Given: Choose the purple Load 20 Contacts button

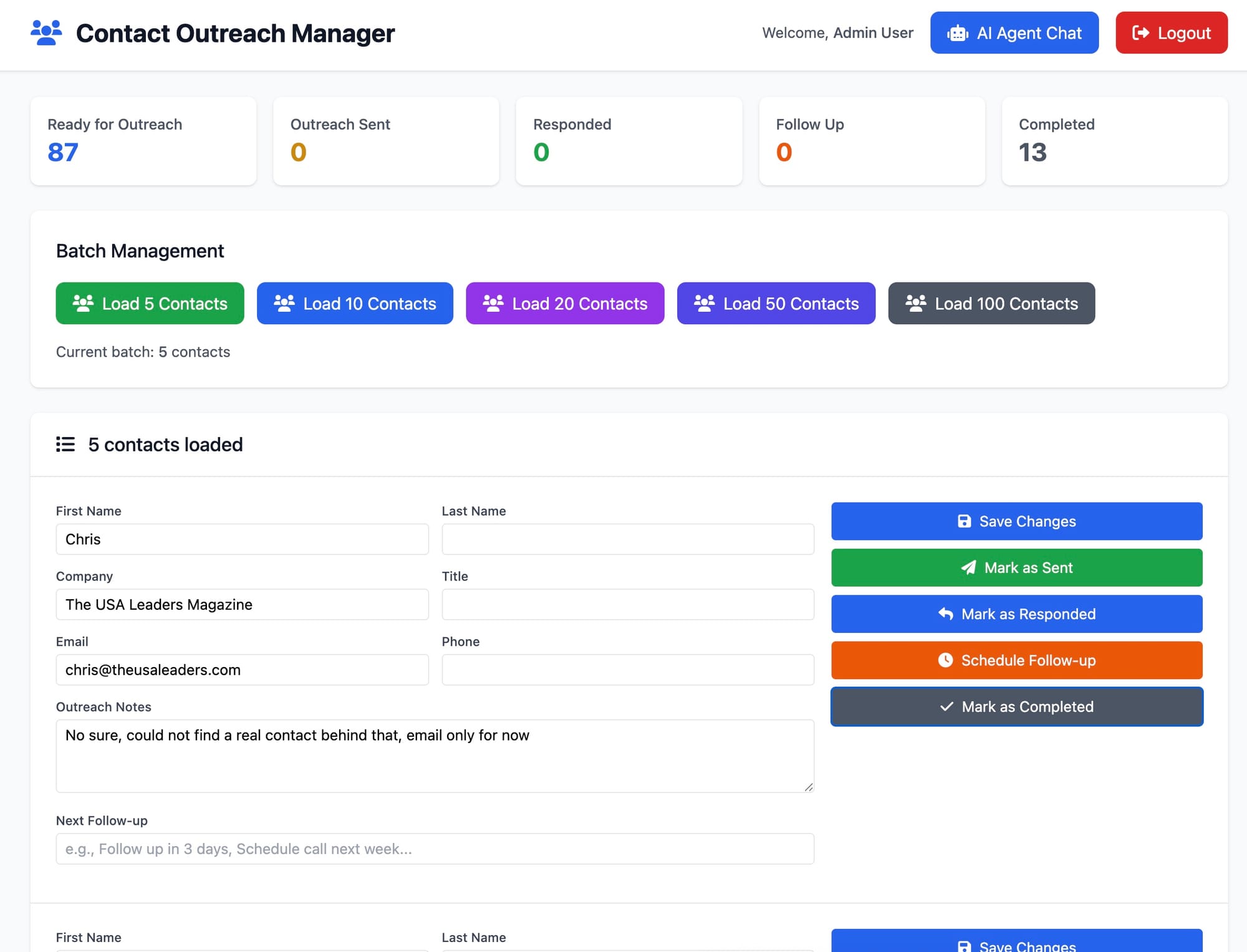Looking at the screenshot, I should coord(564,304).
